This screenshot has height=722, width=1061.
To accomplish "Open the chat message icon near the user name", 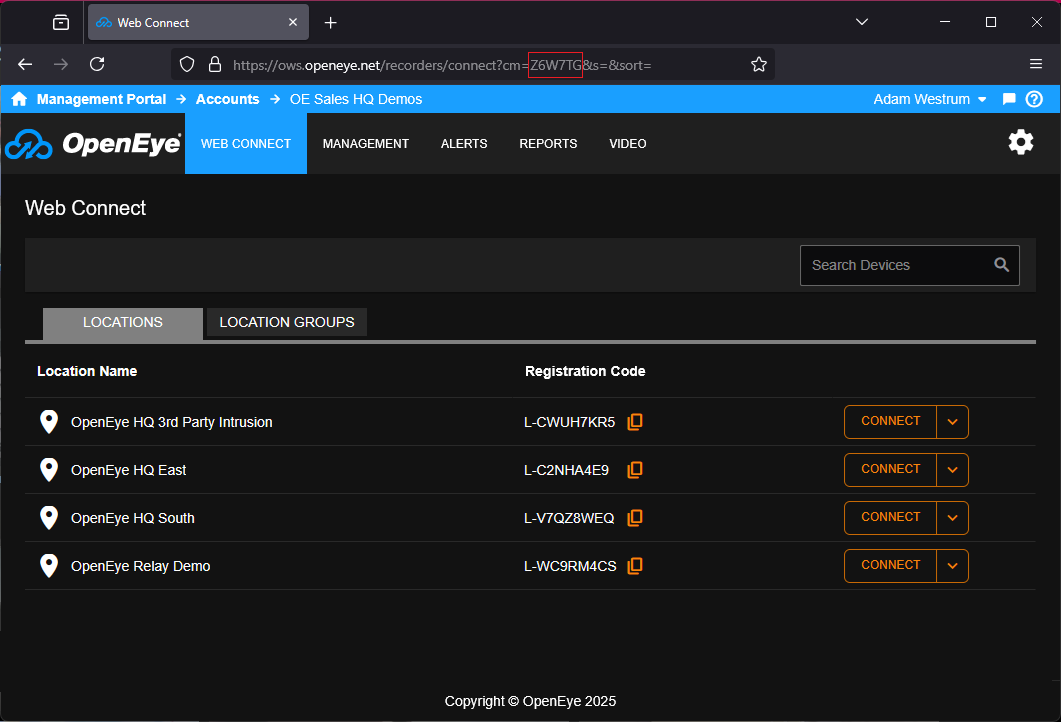I will 1008,99.
